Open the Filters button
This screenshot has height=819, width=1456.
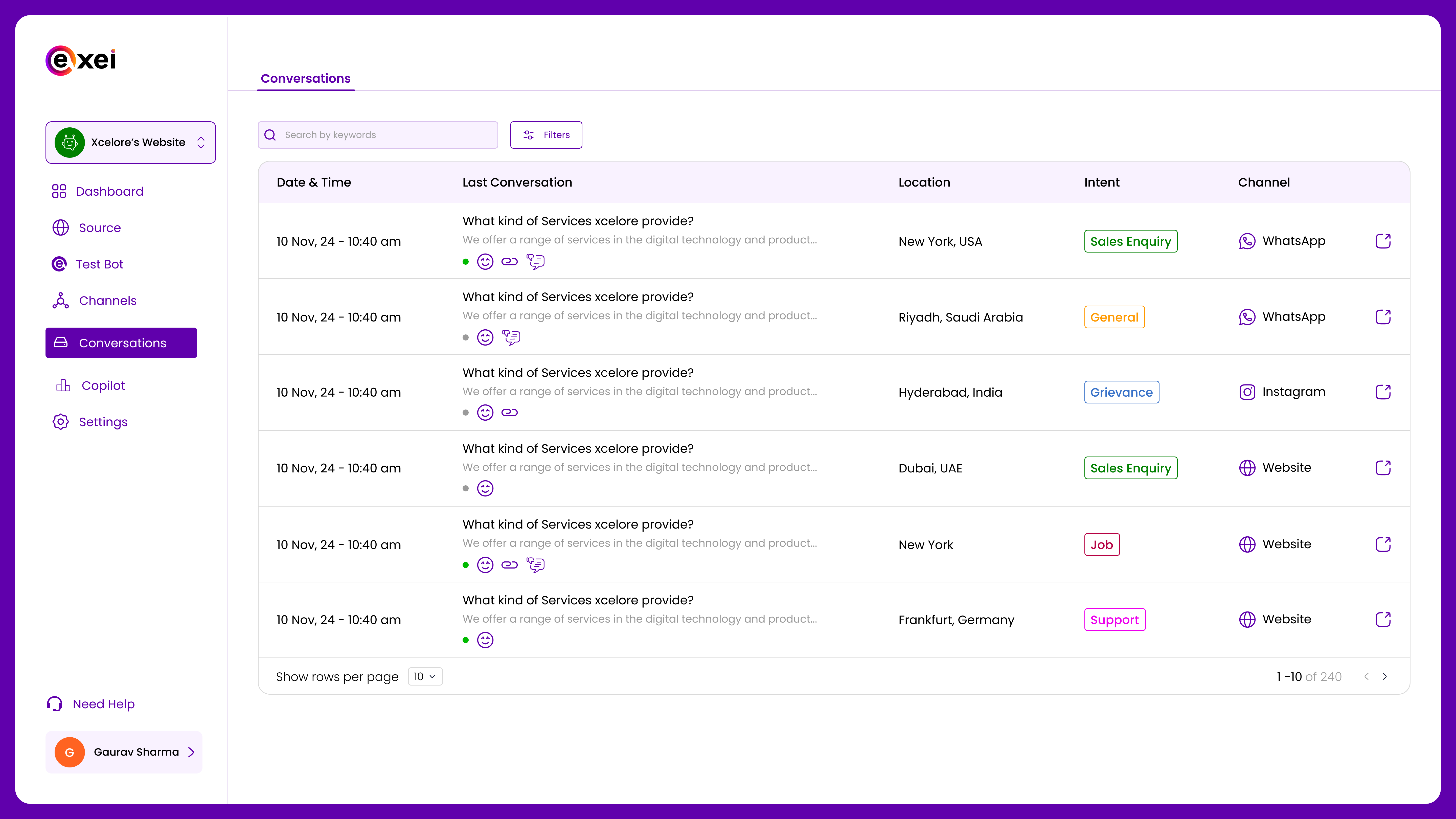[546, 135]
